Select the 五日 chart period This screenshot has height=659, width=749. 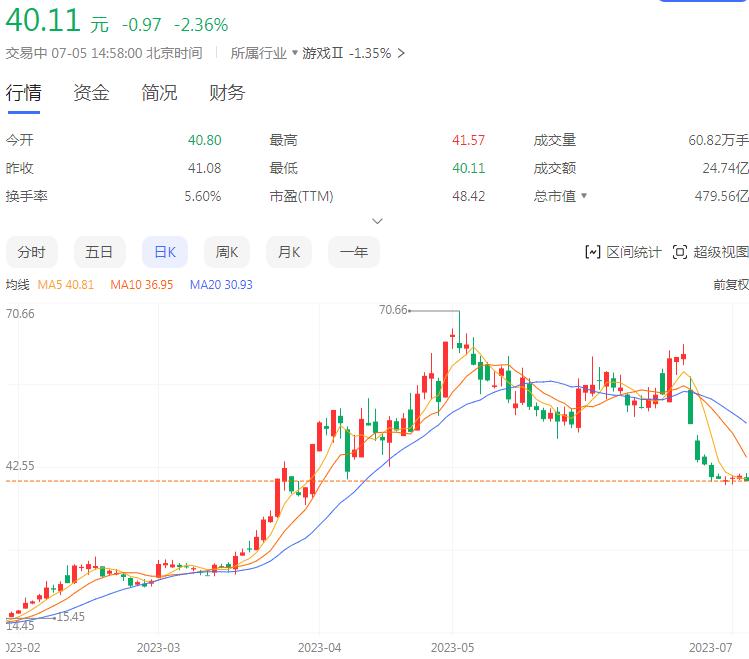[99, 252]
